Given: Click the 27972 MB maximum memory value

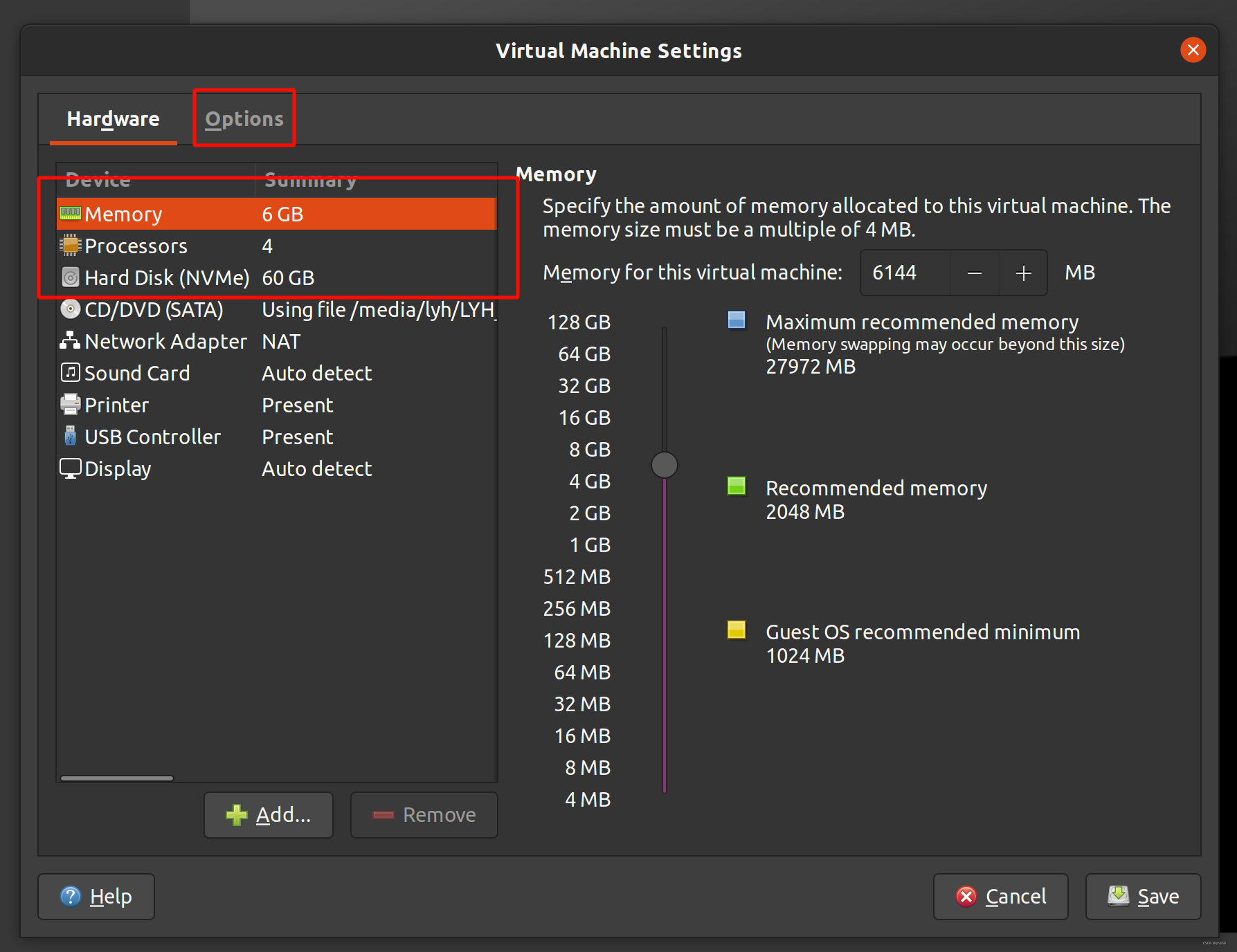Looking at the screenshot, I should click(811, 366).
